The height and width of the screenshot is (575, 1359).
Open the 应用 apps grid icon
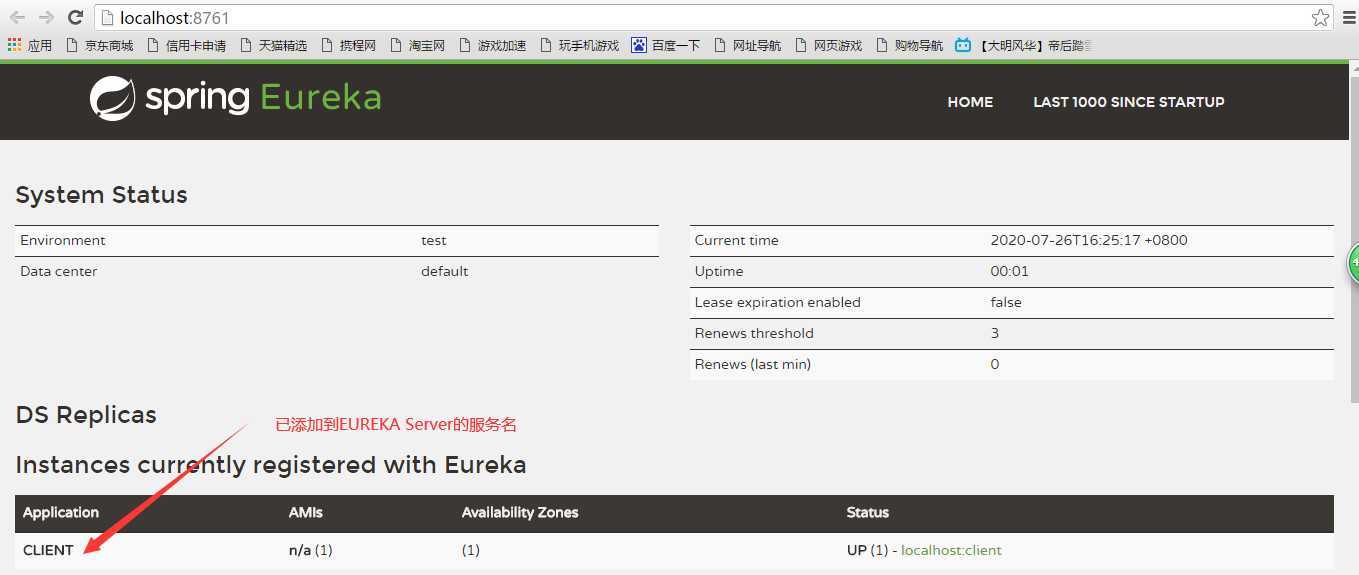(x=30, y=45)
